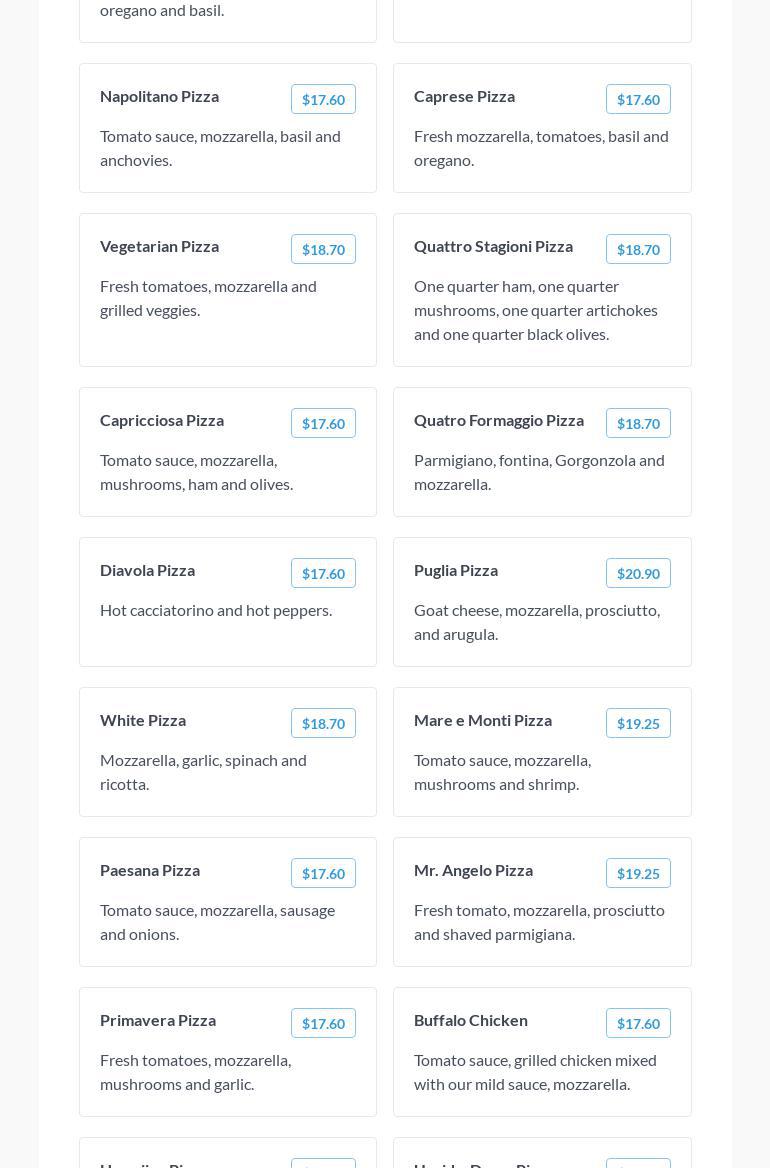Select the Diavola Pizza description text
Viewport: 770px width, 1168px height.
[x=216, y=610]
